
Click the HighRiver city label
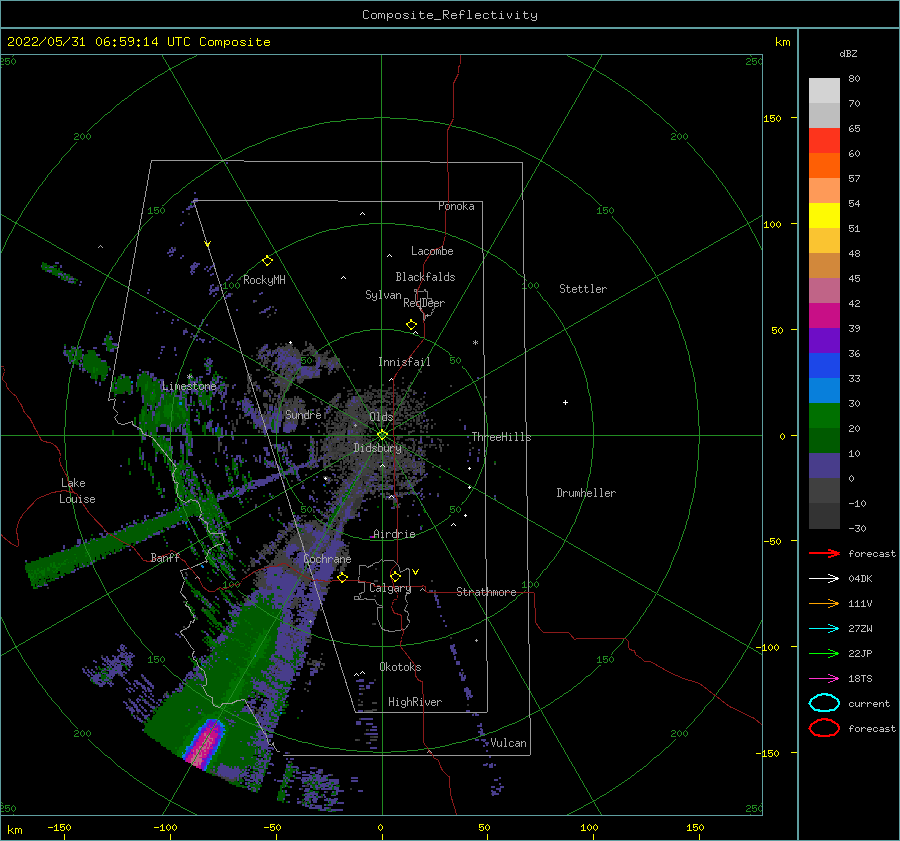point(415,702)
